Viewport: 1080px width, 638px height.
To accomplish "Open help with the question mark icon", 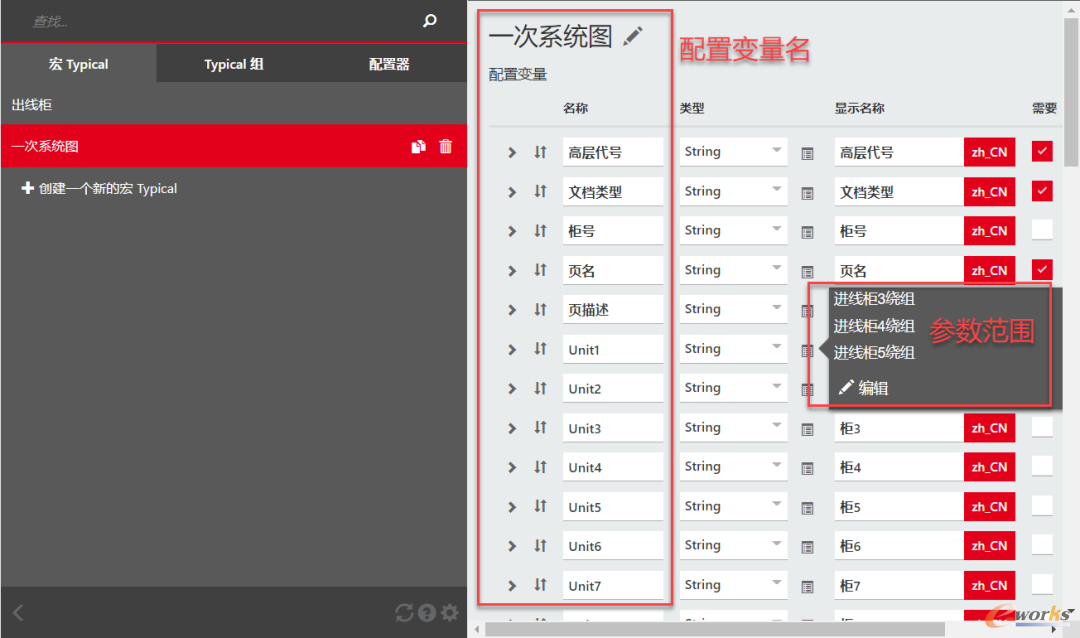I will [x=427, y=613].
